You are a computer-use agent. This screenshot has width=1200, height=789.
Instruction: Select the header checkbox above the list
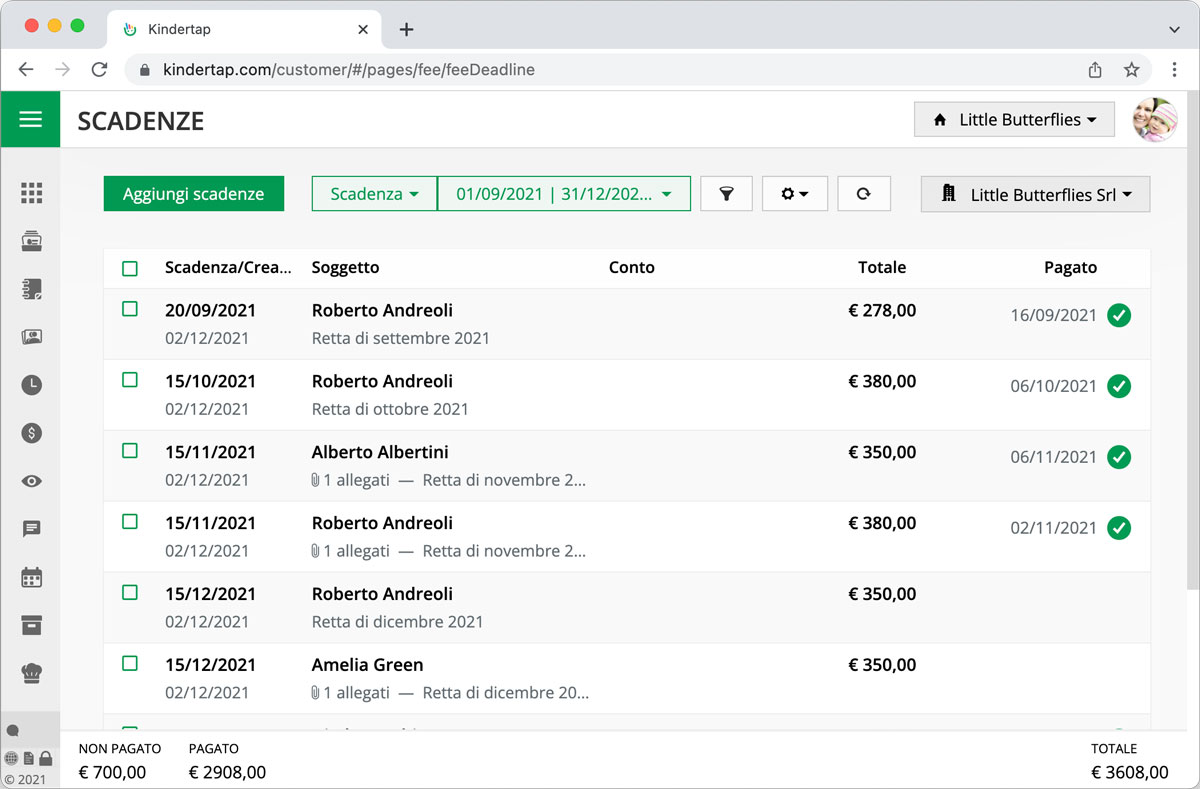pos(129,267)
